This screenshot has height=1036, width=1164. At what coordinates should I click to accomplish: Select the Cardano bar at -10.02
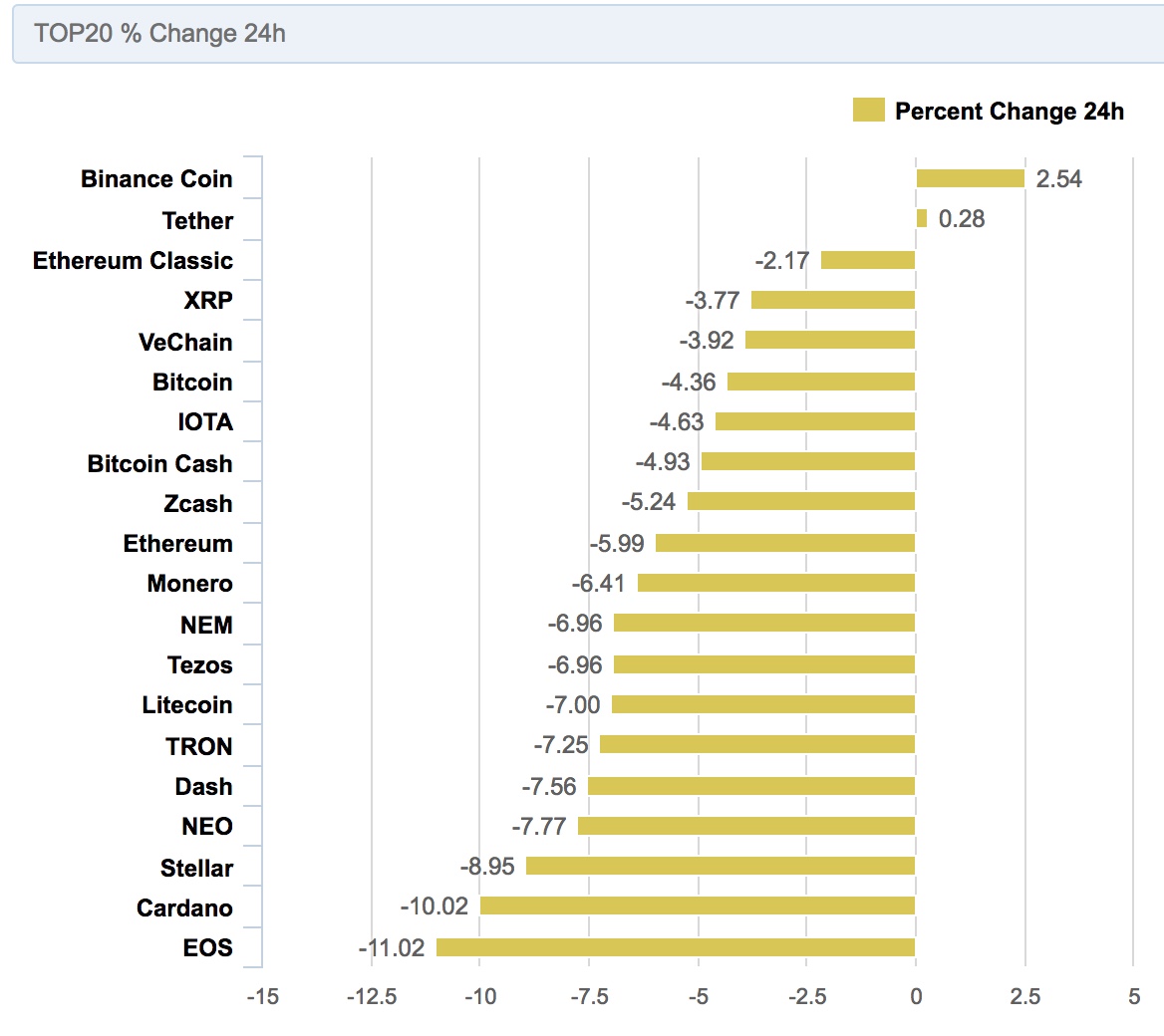coord(698,906)
